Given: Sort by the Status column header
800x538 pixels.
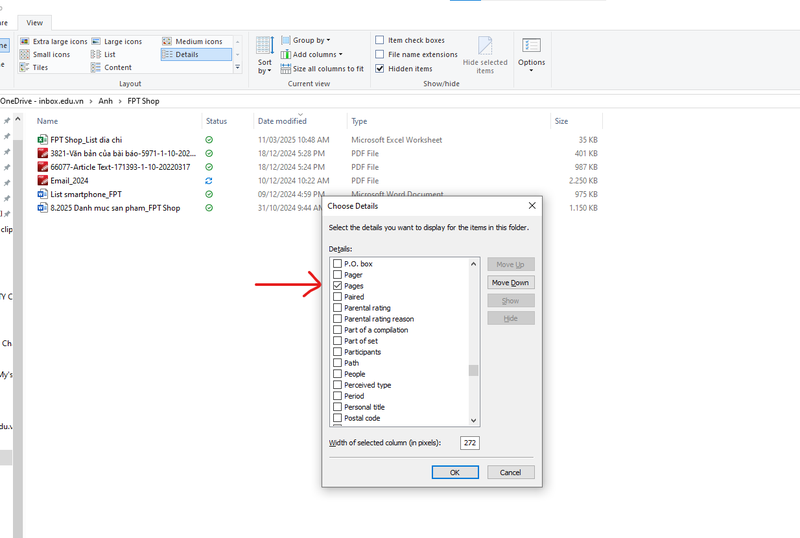Looking at the screenshot, I should (x=216, y=121).
